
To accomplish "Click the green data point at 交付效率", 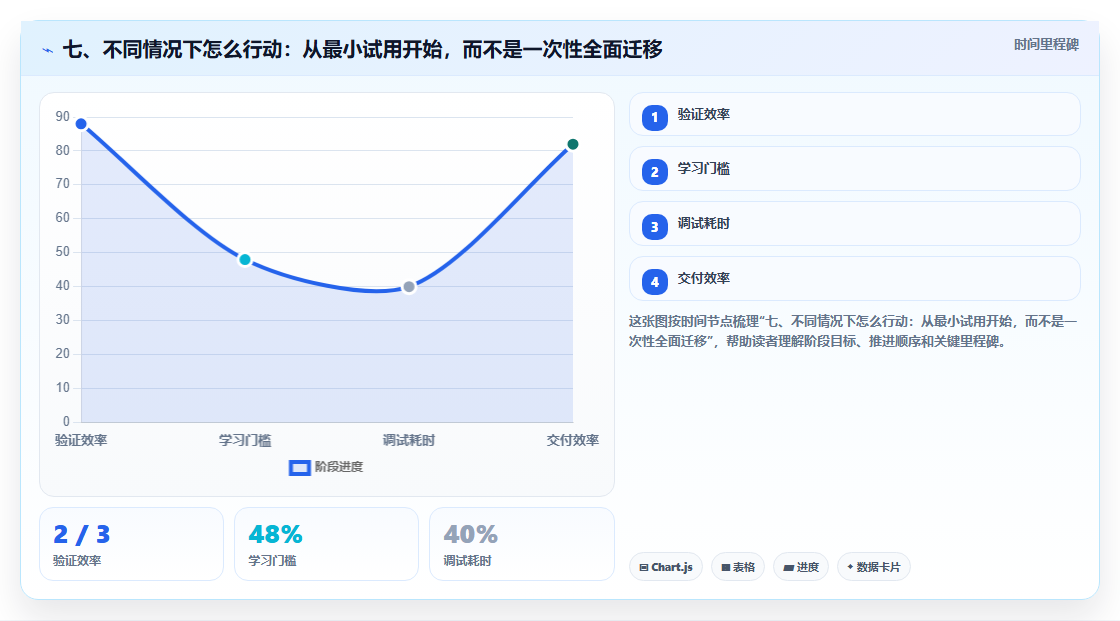I will click(573, 144).
